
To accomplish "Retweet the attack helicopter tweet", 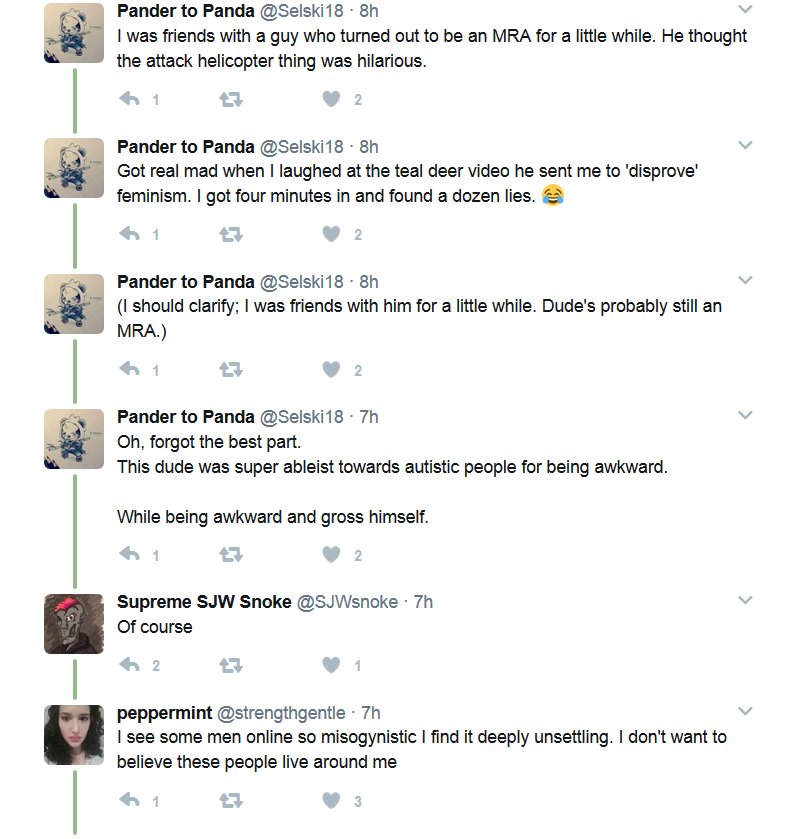I will [x=231, y=100].
